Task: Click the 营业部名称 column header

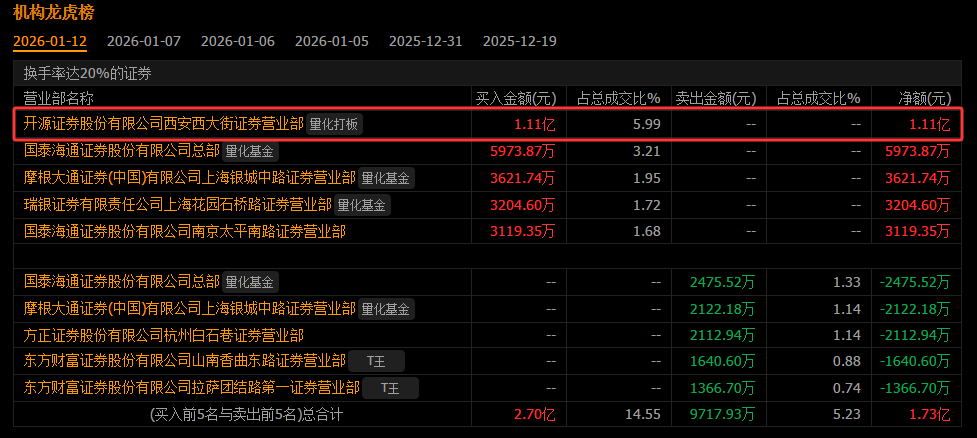Action: coord(59,98)
